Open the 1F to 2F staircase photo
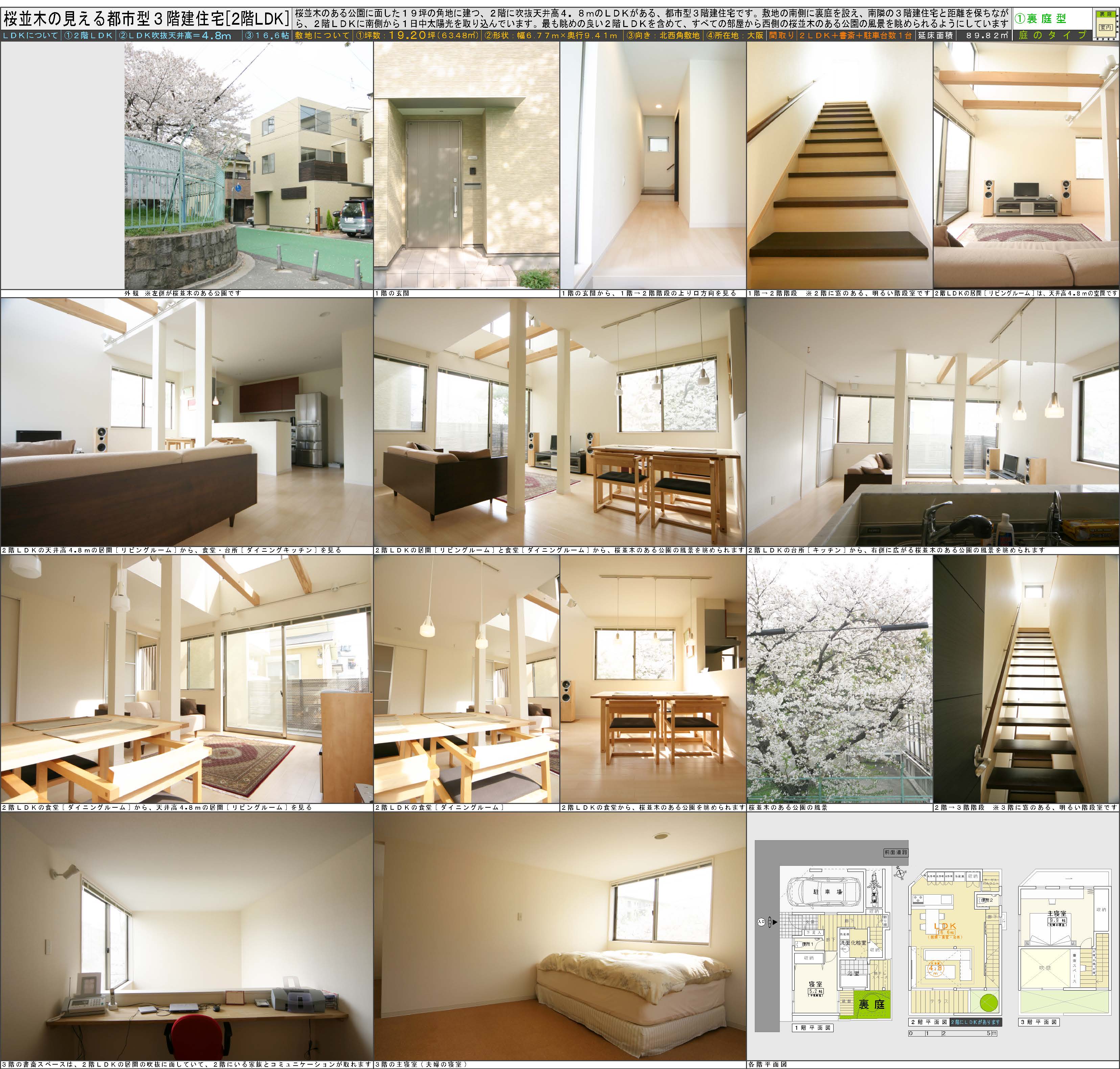1120x1069 pixels. pyautogui.click(x=839, y=165)
